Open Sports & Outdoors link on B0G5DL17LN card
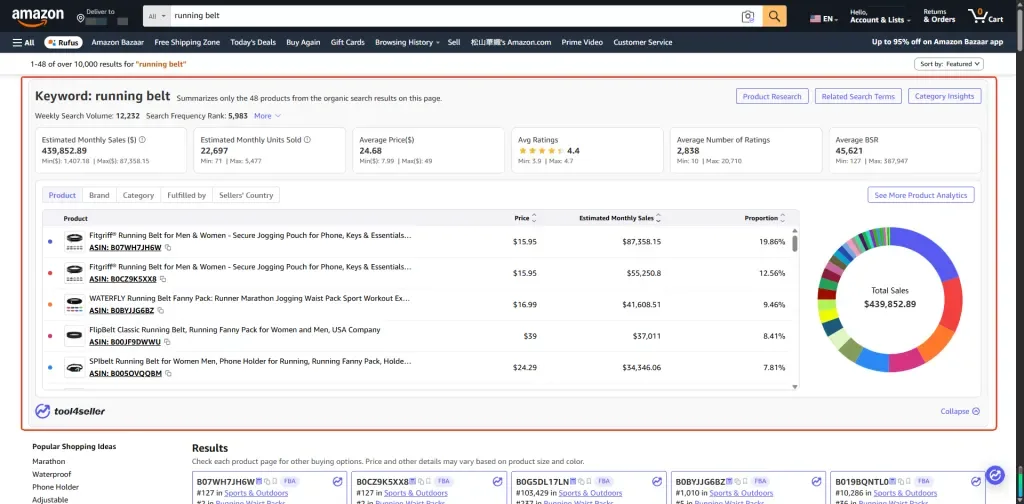Screen dimensions: 1024x504 coord(590,493)
